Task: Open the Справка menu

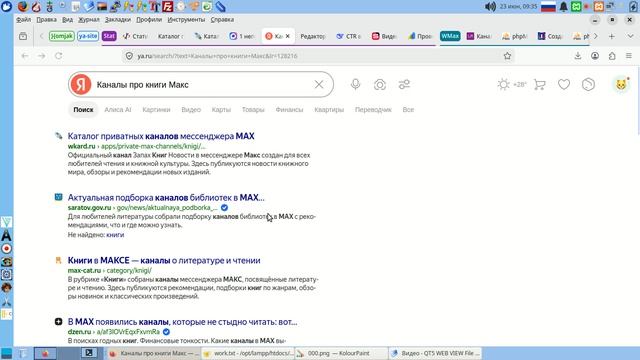Action: [x=222, y=20]
